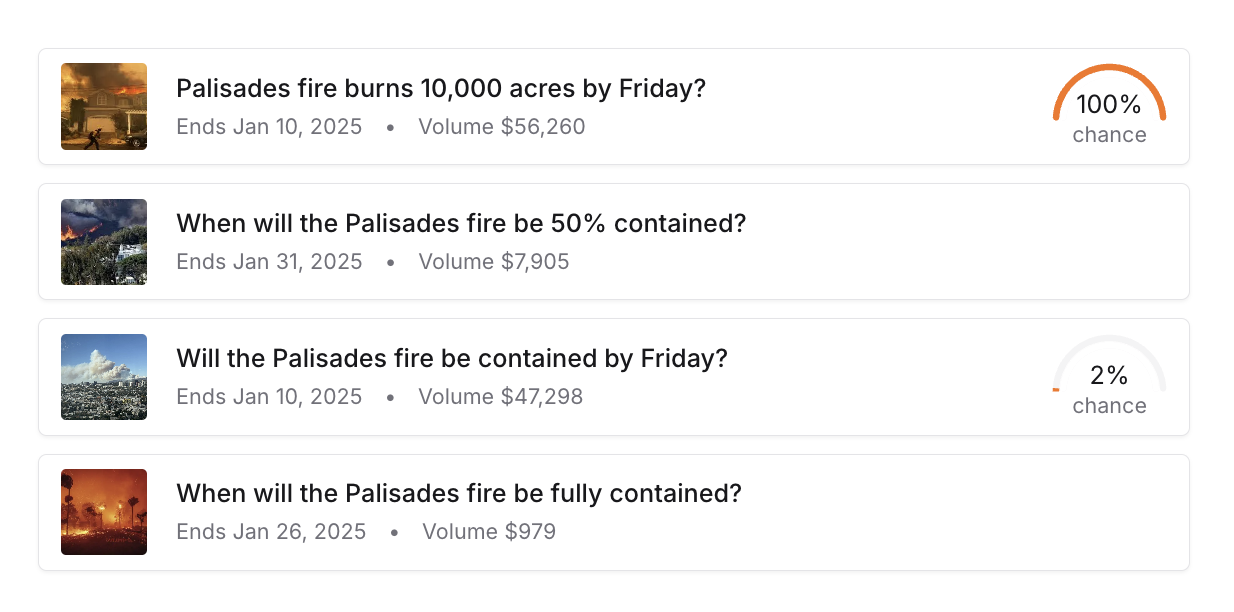Click the 'Ends Jan 10, 2025' text in first card

[x=269, y=127]
